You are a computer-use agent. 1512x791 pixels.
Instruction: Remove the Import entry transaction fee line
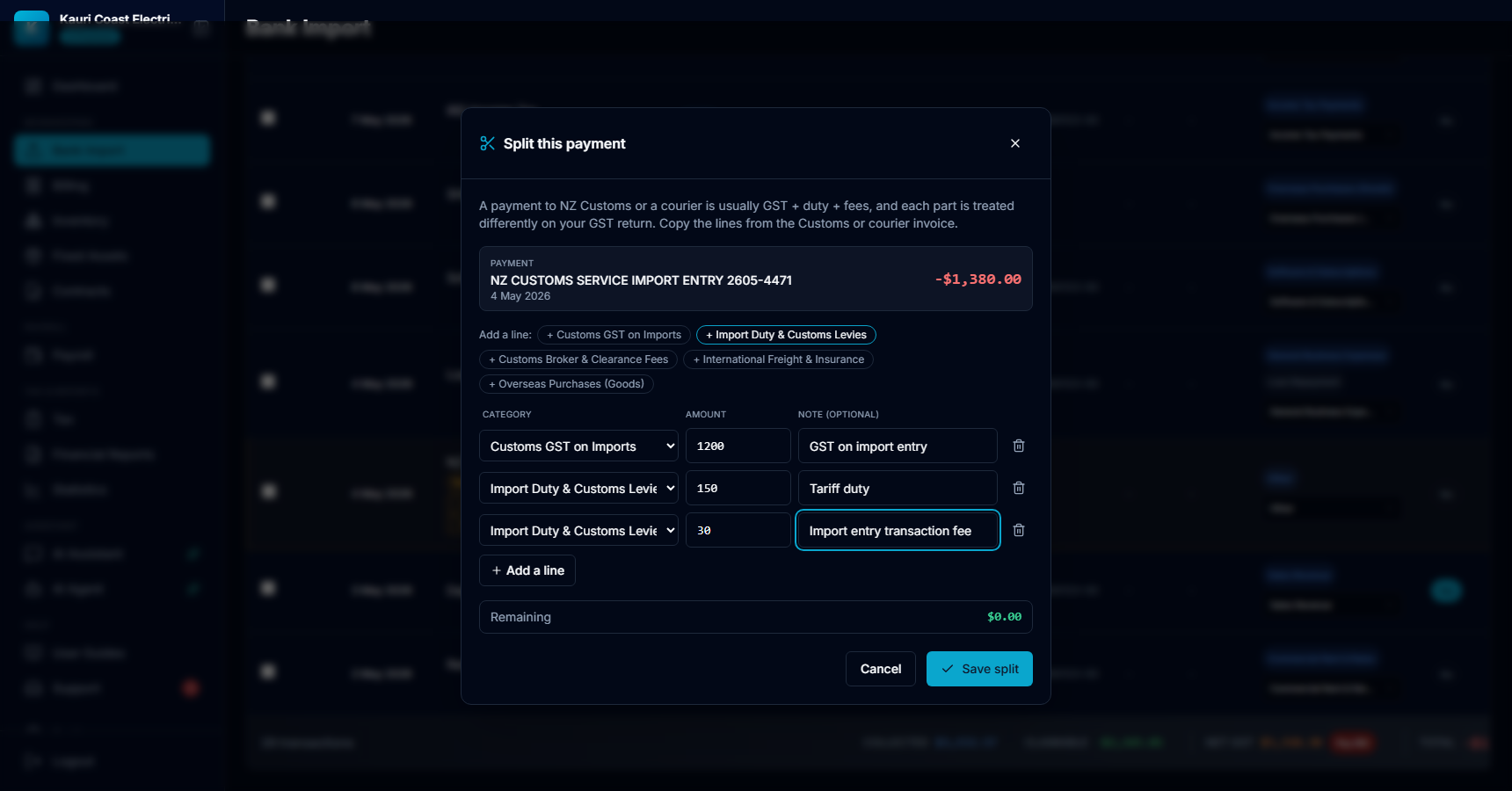pyautogui.click(x=1019, y=530)
